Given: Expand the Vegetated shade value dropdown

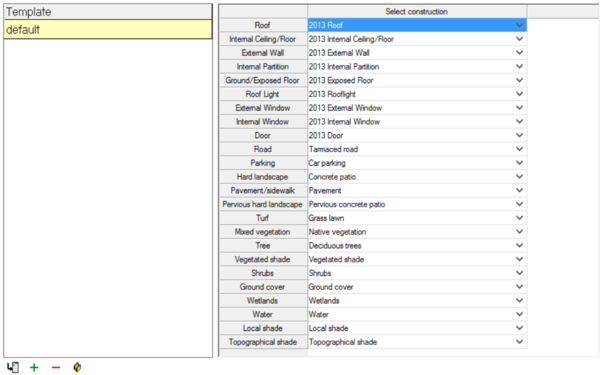Looking at the screenshot, I should [519, 259].
